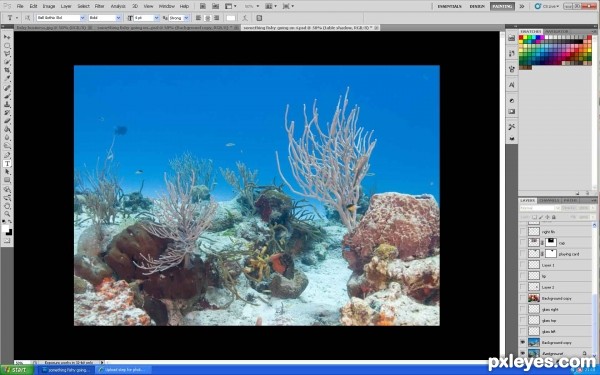Select the Eyedropper tool
Image resolution: width=600 pixels, height=375 pixels.
[x=7, y=79]
